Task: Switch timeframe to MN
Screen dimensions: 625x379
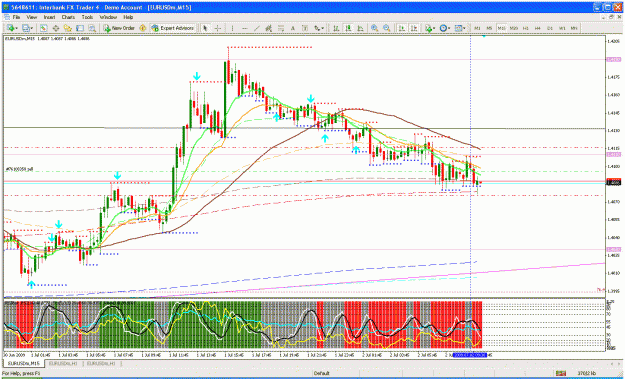Action: point(574,28)
